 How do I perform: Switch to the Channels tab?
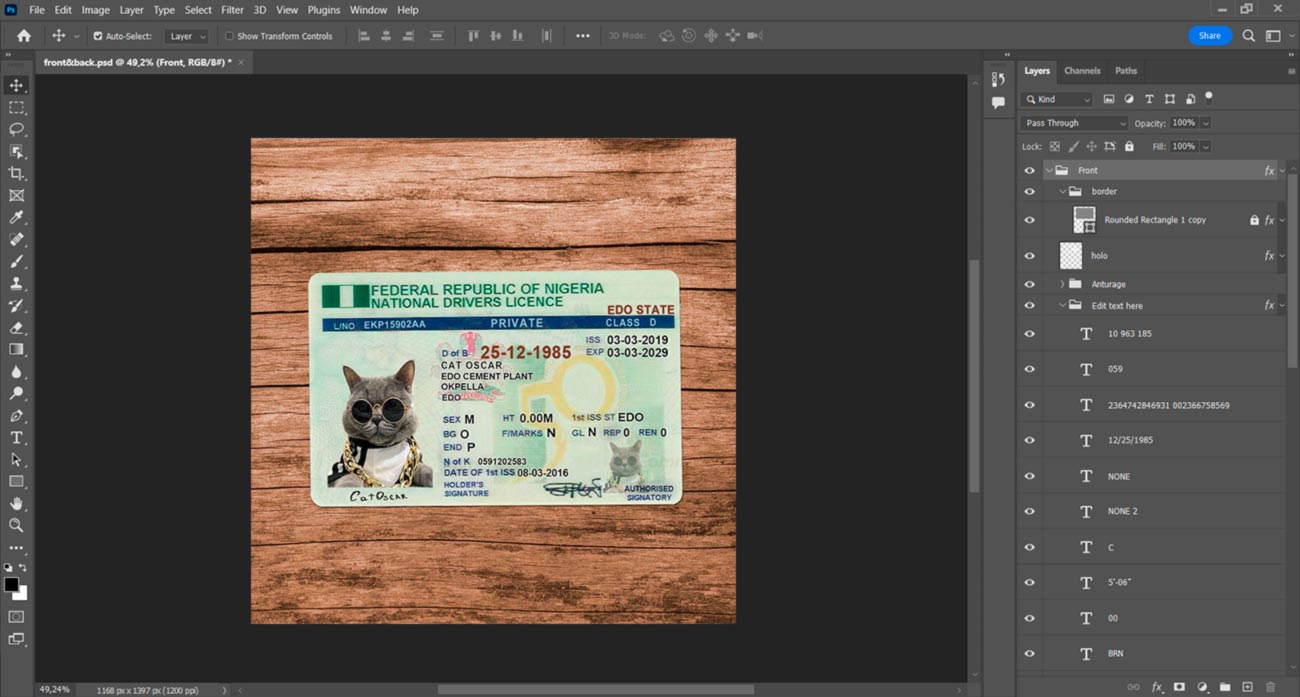click(x=1082, y=71)
